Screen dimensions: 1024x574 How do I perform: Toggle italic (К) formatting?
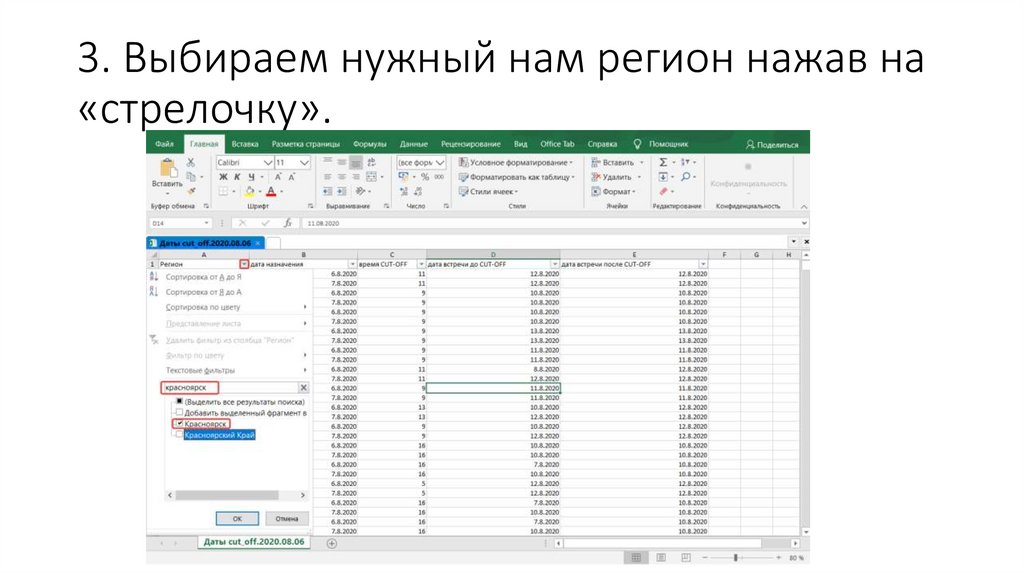237,177
